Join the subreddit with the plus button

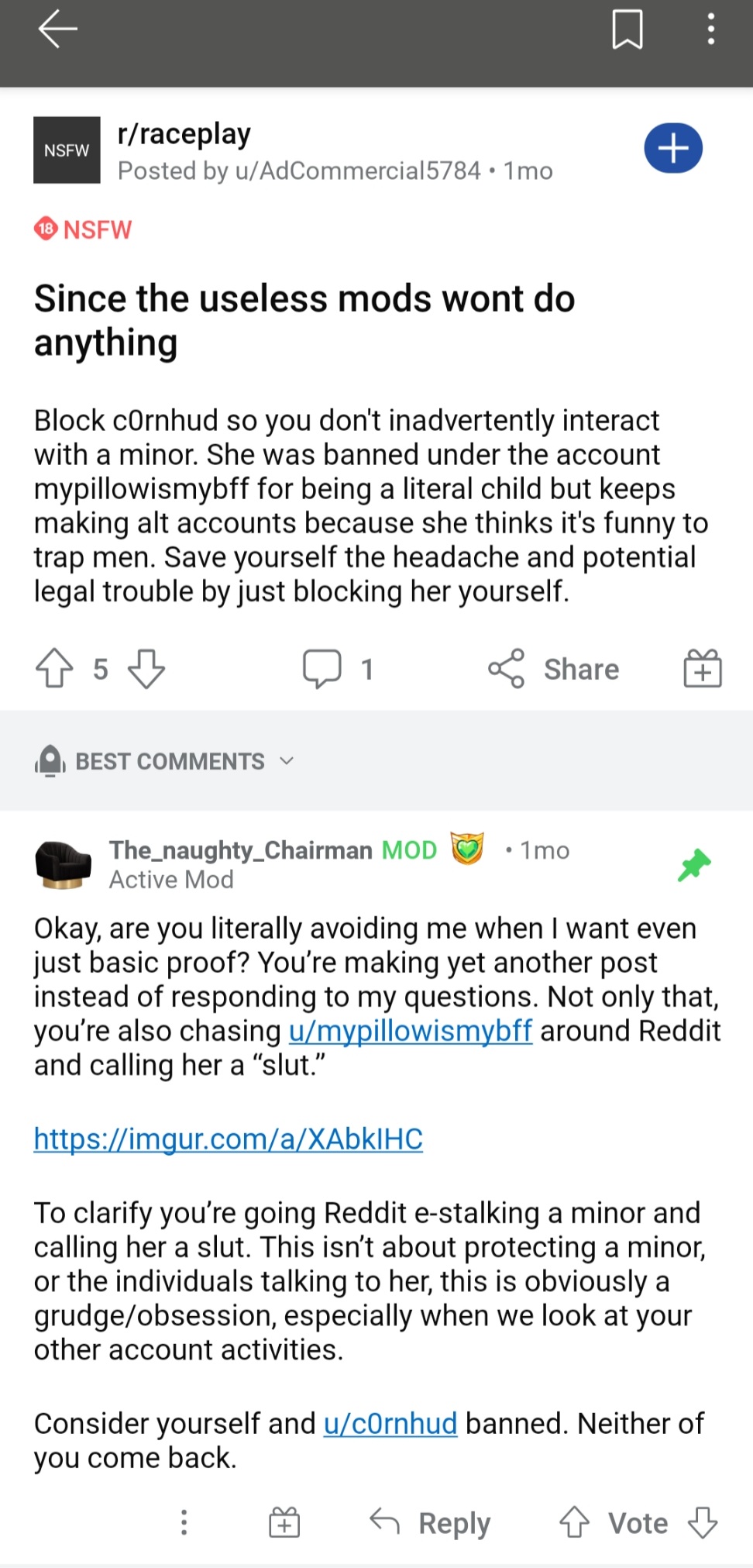coord(672,148)
